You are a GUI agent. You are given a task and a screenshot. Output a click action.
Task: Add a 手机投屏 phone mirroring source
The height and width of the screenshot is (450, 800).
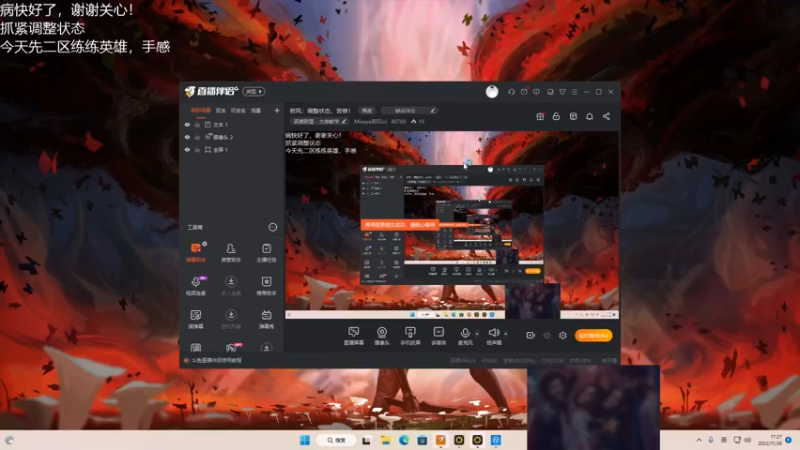coord(410,336)
